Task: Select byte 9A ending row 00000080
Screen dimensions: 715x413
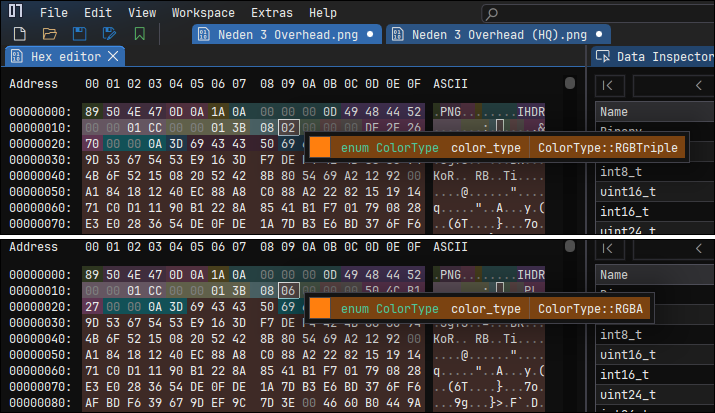Action: 414,403
